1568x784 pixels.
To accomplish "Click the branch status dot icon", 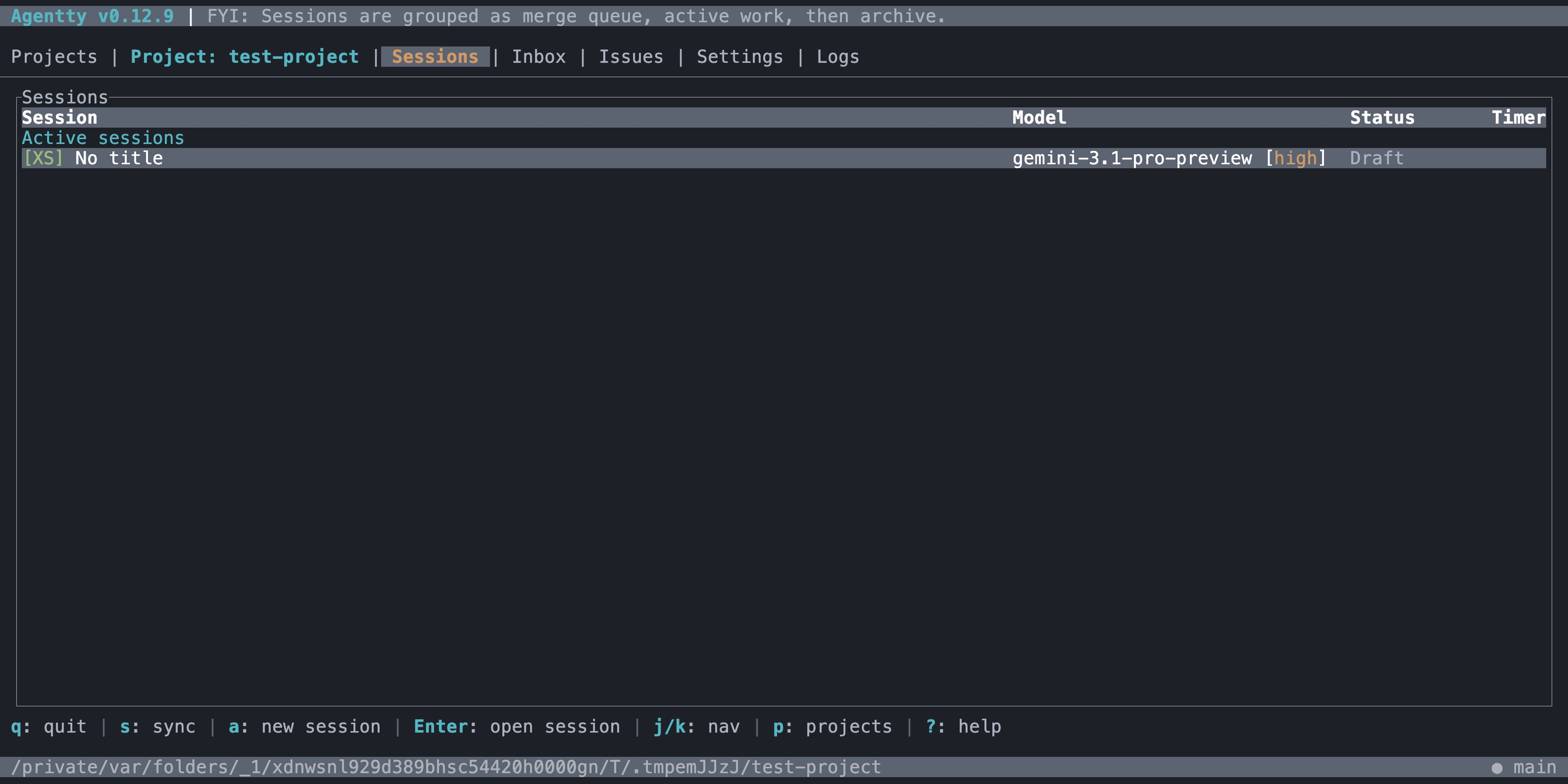I will pos(1497,768).
